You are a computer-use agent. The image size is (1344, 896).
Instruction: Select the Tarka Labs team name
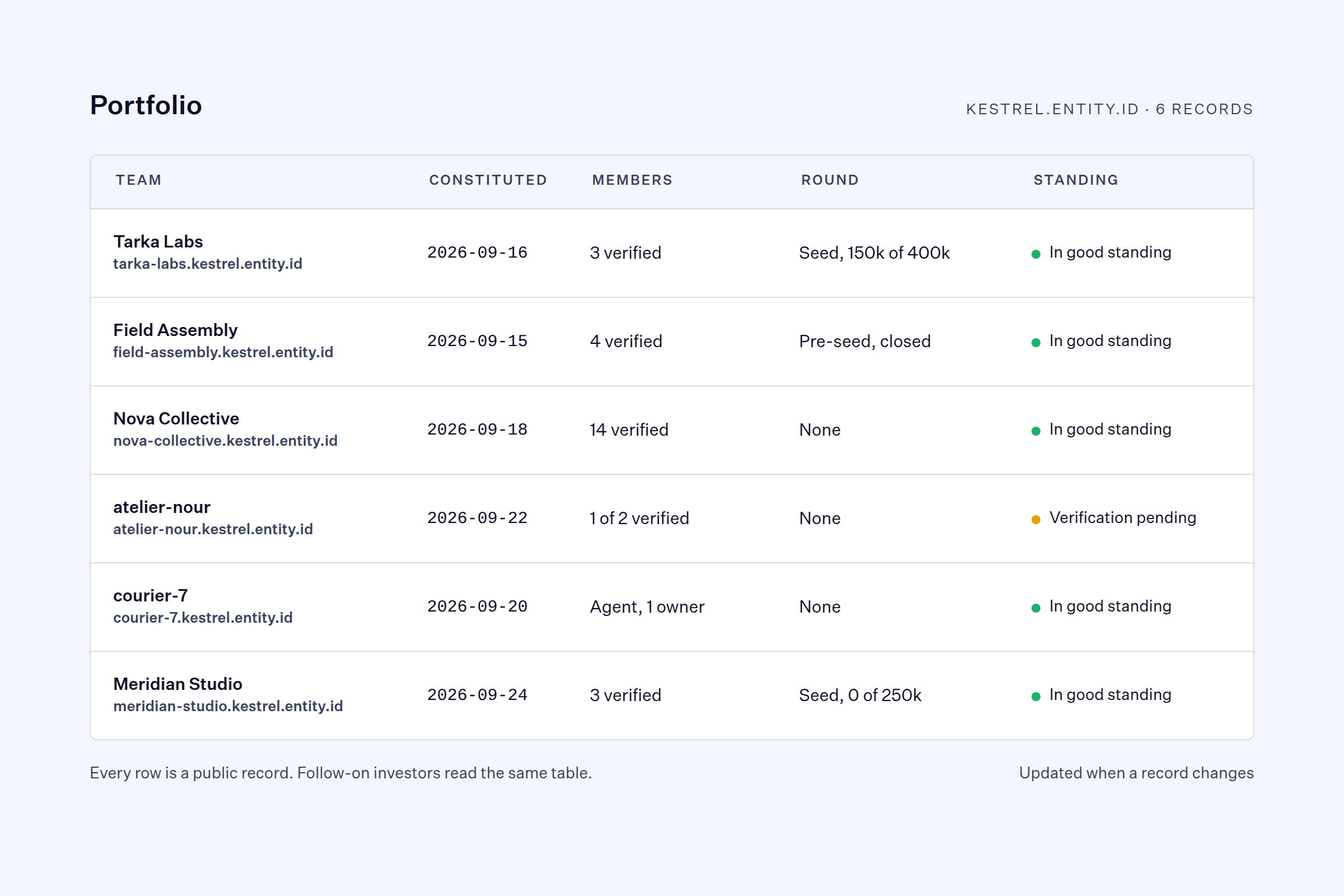[x=158, y=242]
